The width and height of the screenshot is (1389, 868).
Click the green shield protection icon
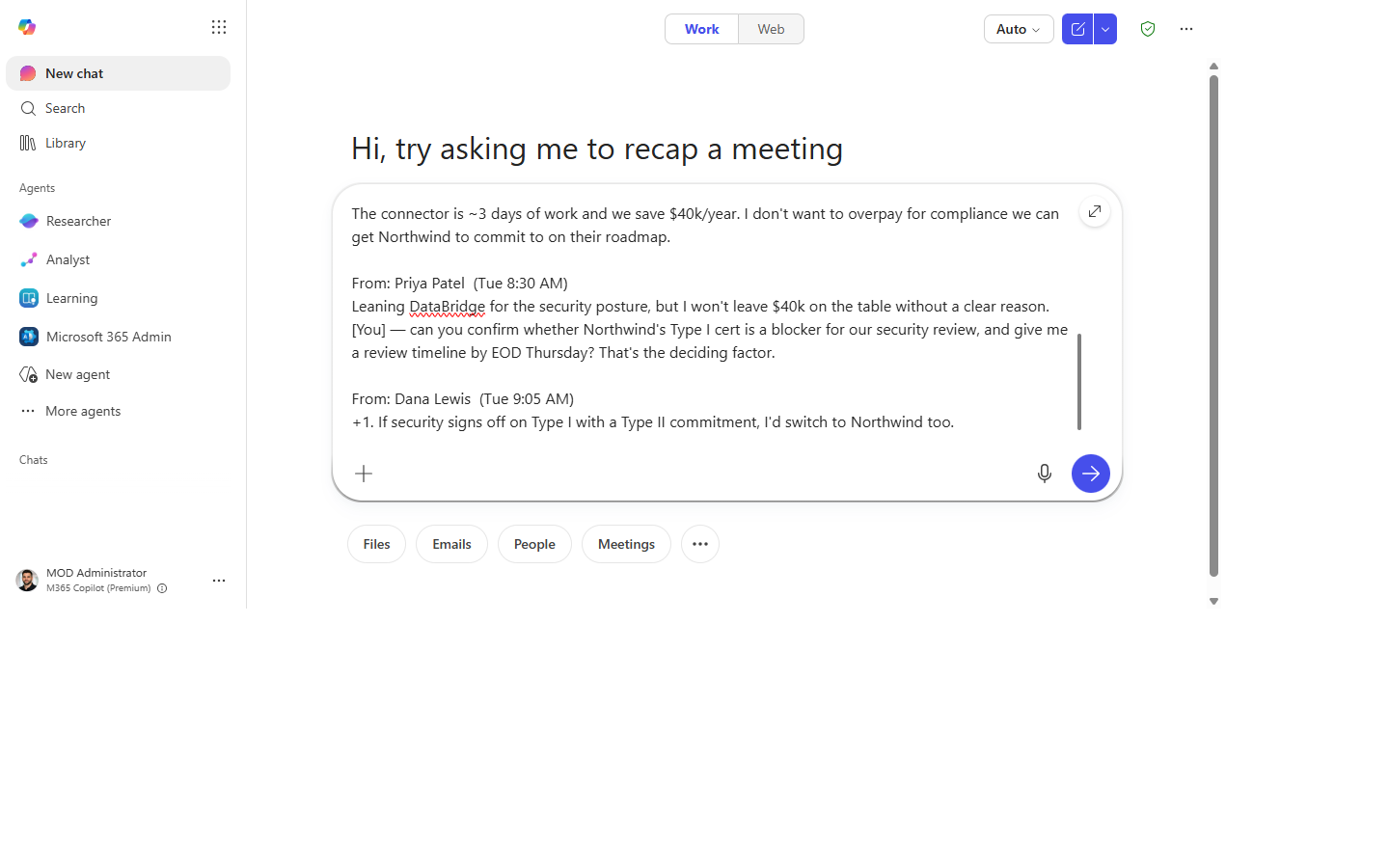[1148, 29]
